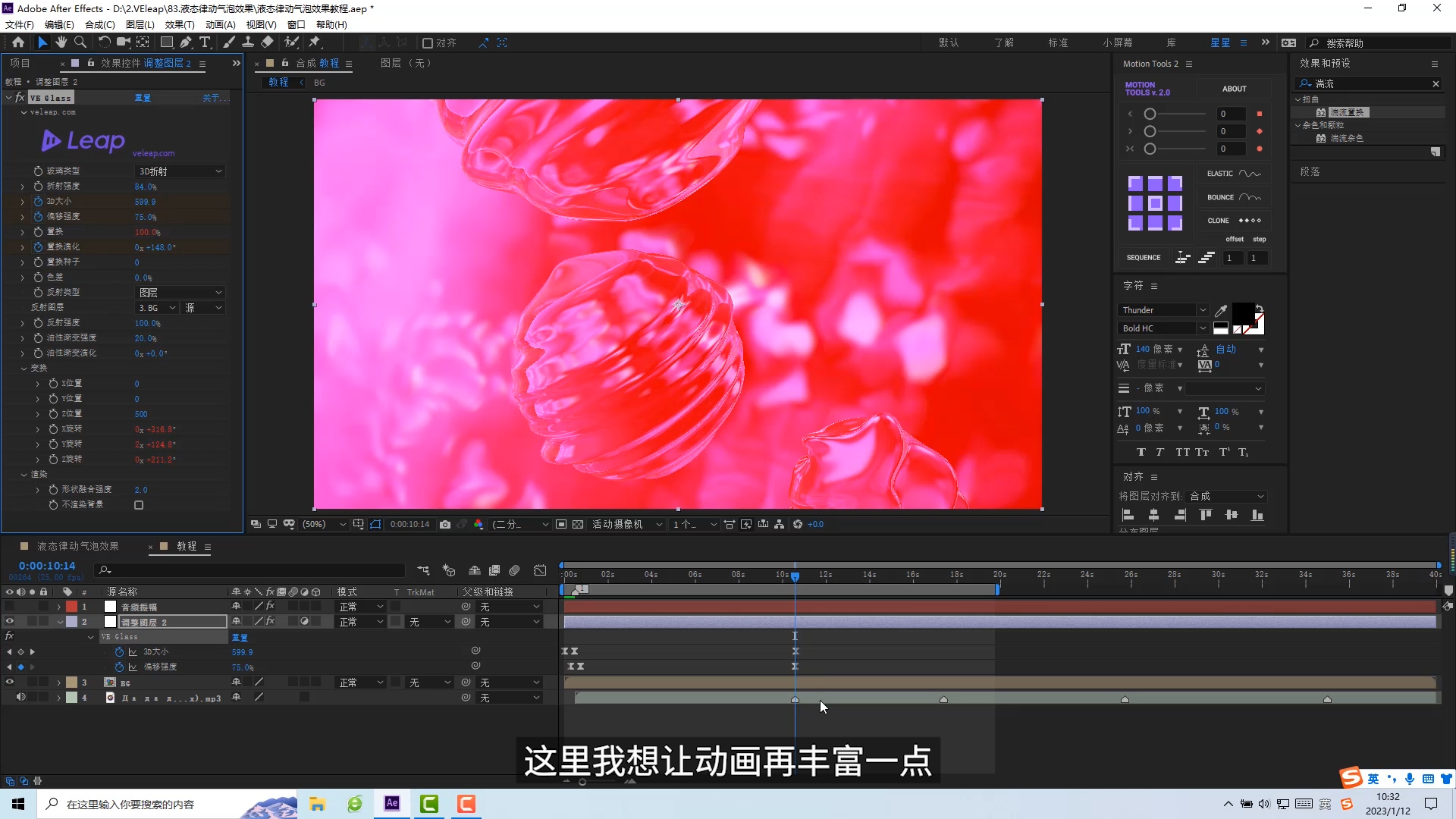The image size is (1456, 819).
Task: Open the 文件(F) menu
Action: pos(20,25)
